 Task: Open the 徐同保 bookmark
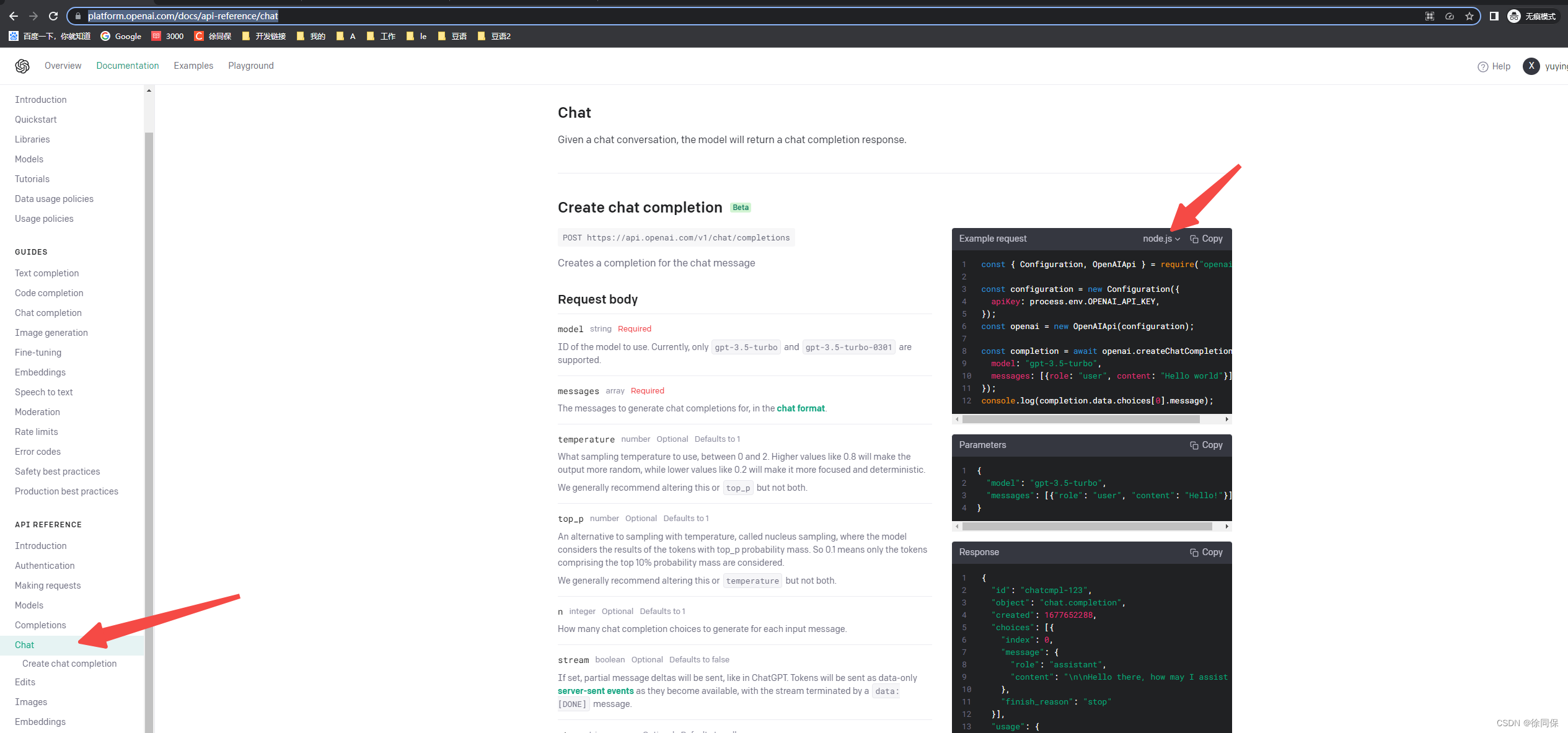point(213,36)
